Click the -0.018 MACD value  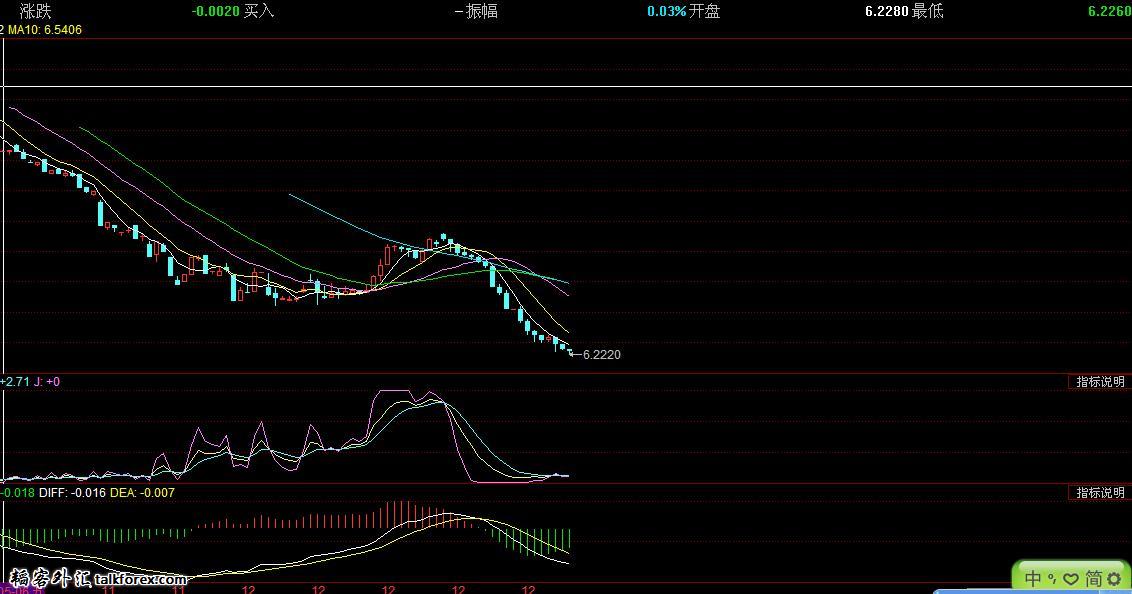(x=17, y=493)
